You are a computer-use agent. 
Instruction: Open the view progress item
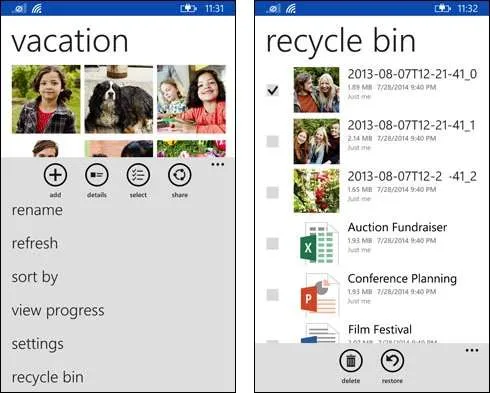click(x=58, y=311)
